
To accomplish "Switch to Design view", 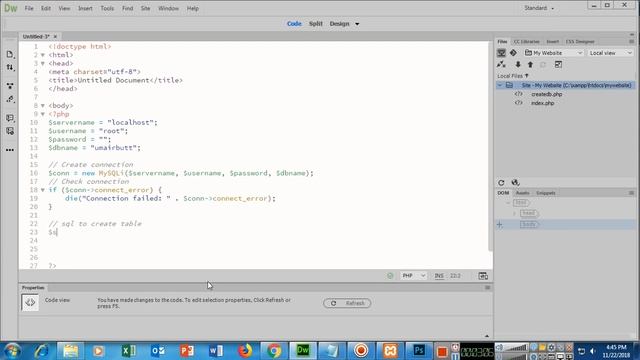I will (x=339, y=24).
